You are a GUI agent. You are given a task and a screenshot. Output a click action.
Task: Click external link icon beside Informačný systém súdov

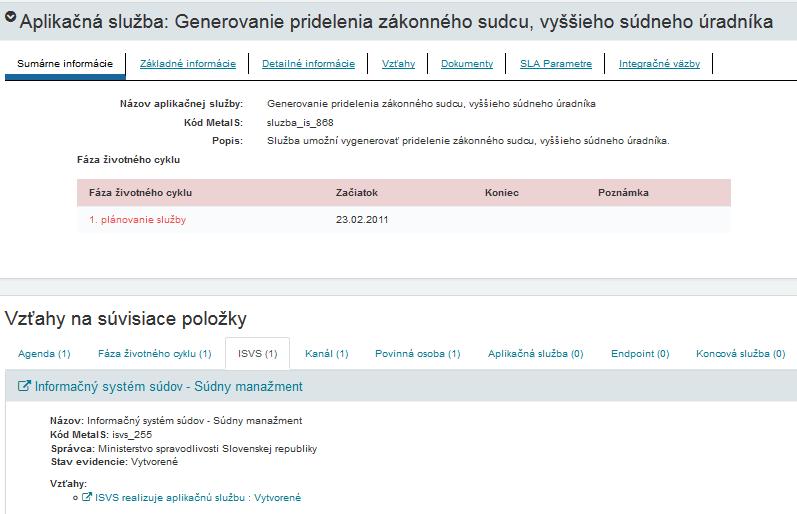(x=25, y=386)
